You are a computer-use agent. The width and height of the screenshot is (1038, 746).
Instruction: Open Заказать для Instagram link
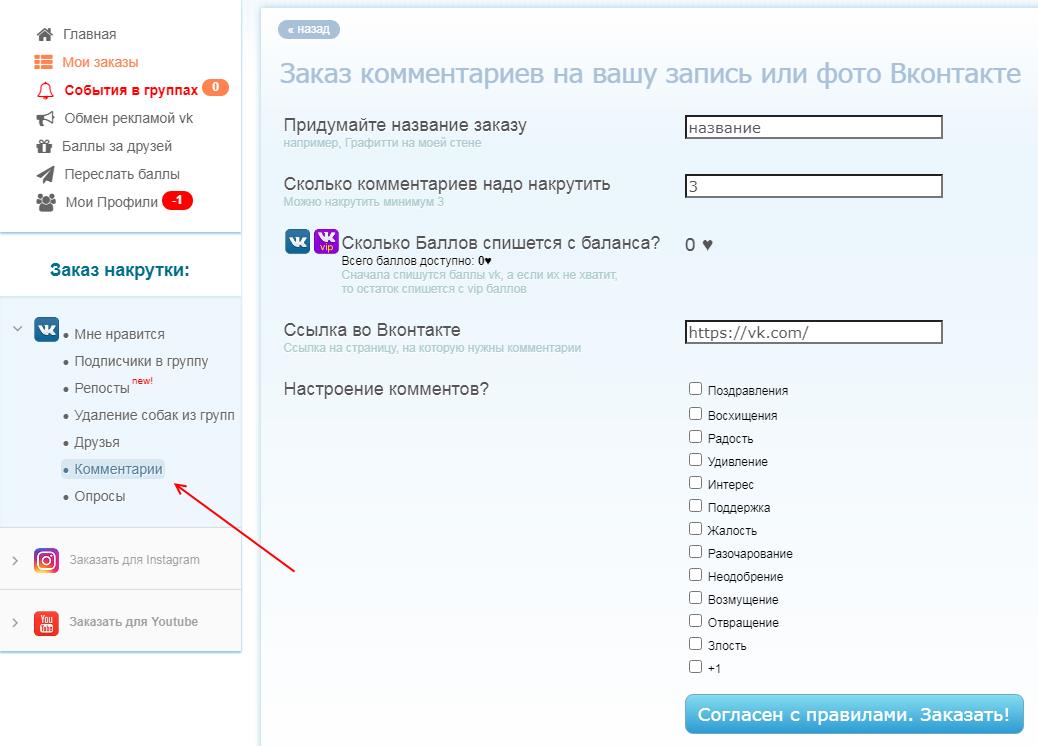point(134,560)
